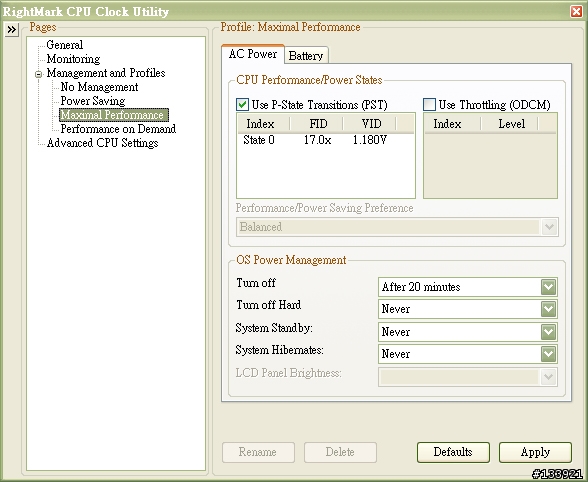Enable Use P-State Transitions (PST) checkbox

(x=243, y=105)
